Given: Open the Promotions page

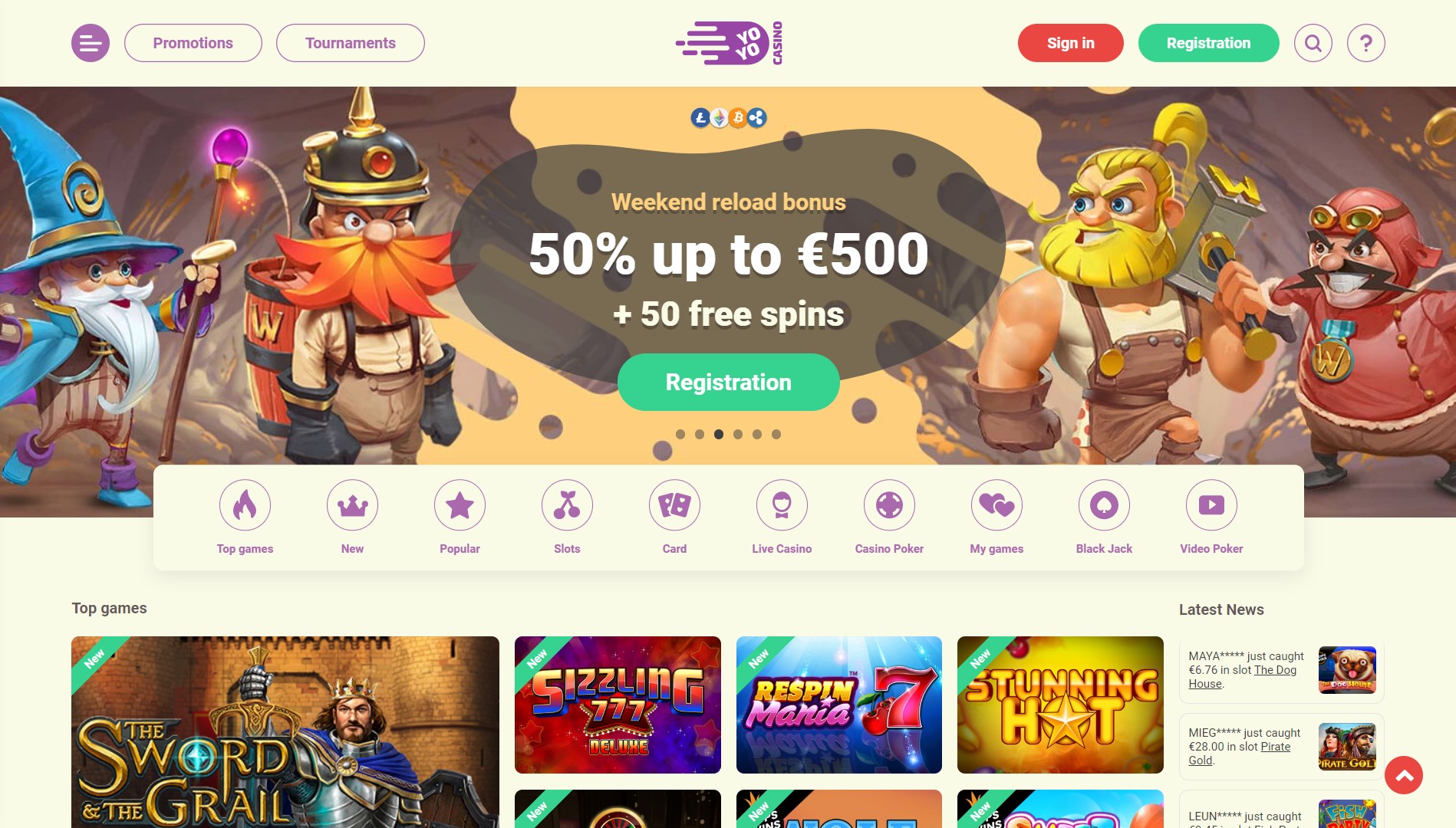Looking at the screenshot, I should tap(193, 43).
